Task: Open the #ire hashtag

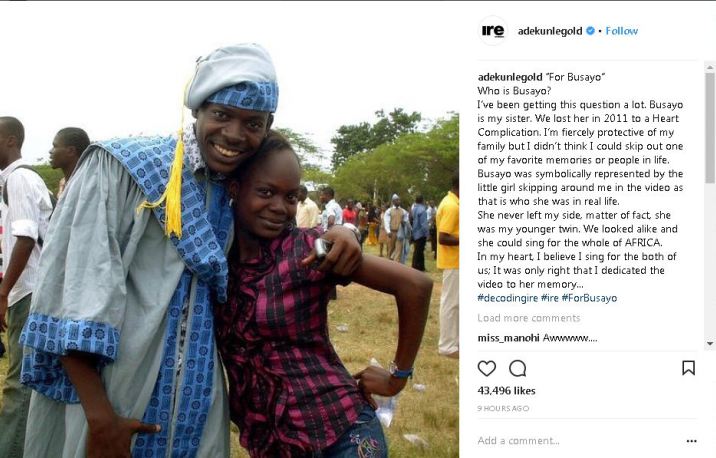Action: point(550,298)
